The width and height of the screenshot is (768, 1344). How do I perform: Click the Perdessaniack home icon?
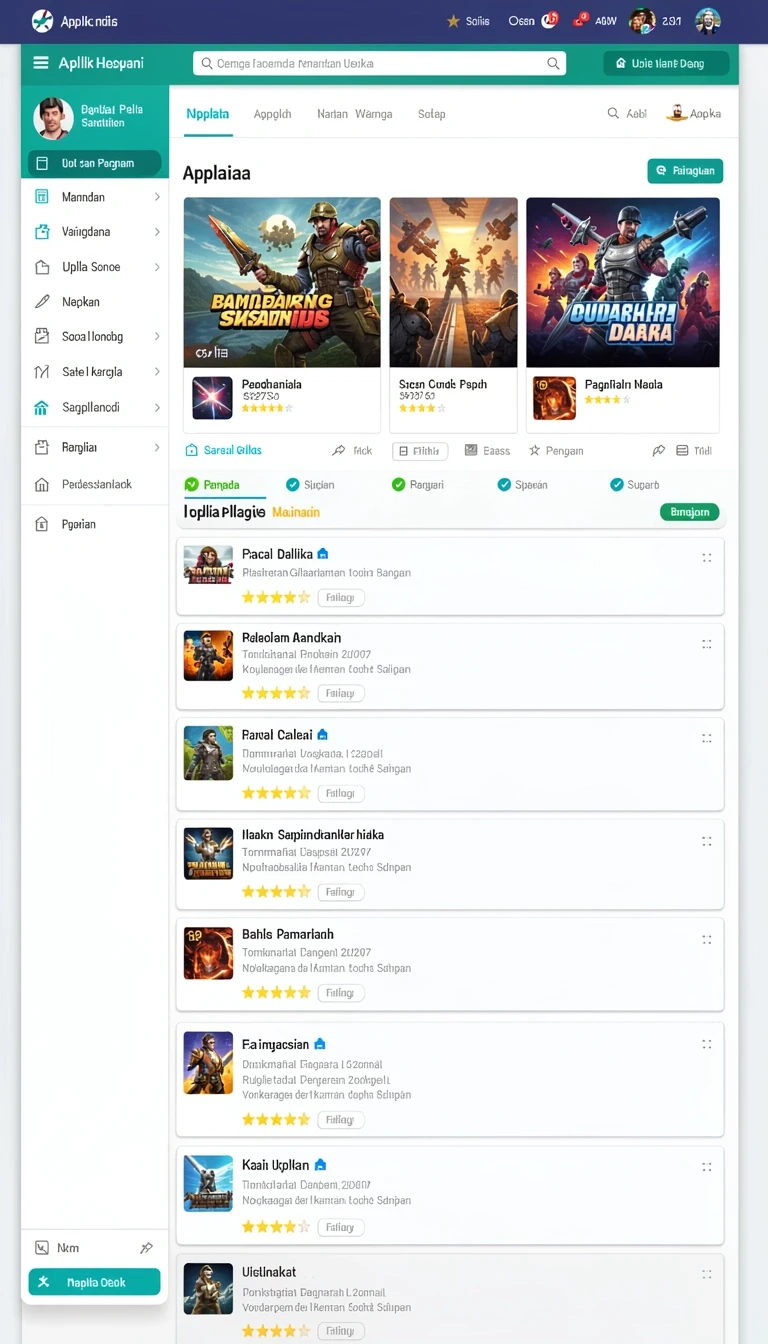42,484
